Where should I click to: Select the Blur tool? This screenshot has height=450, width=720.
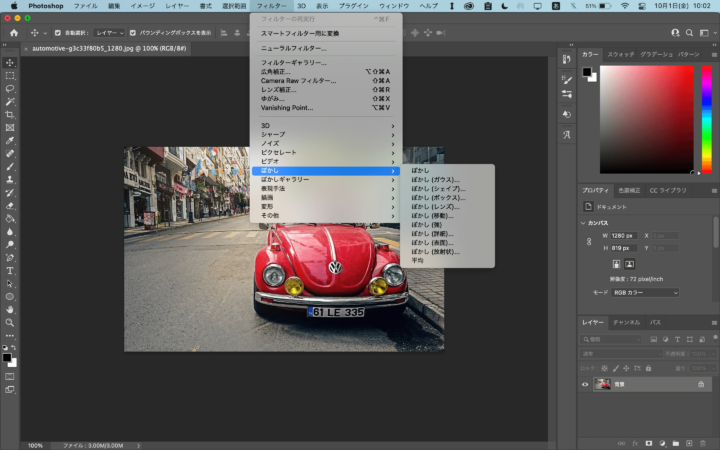[x=10, y=231]
